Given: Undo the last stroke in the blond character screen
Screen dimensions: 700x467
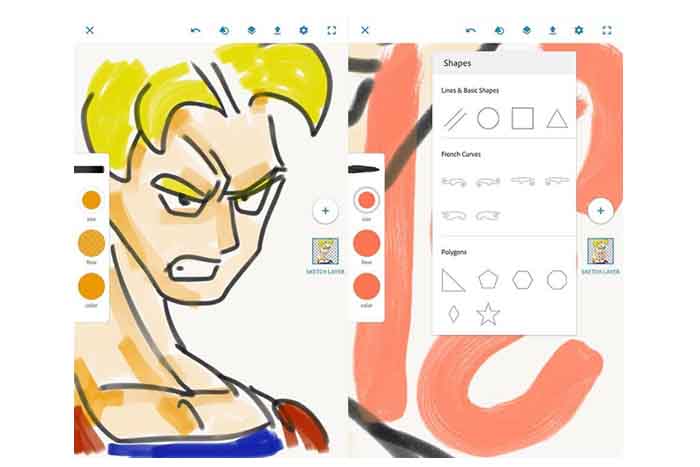Looking at the screenshot, I should (x=196, y=30).
